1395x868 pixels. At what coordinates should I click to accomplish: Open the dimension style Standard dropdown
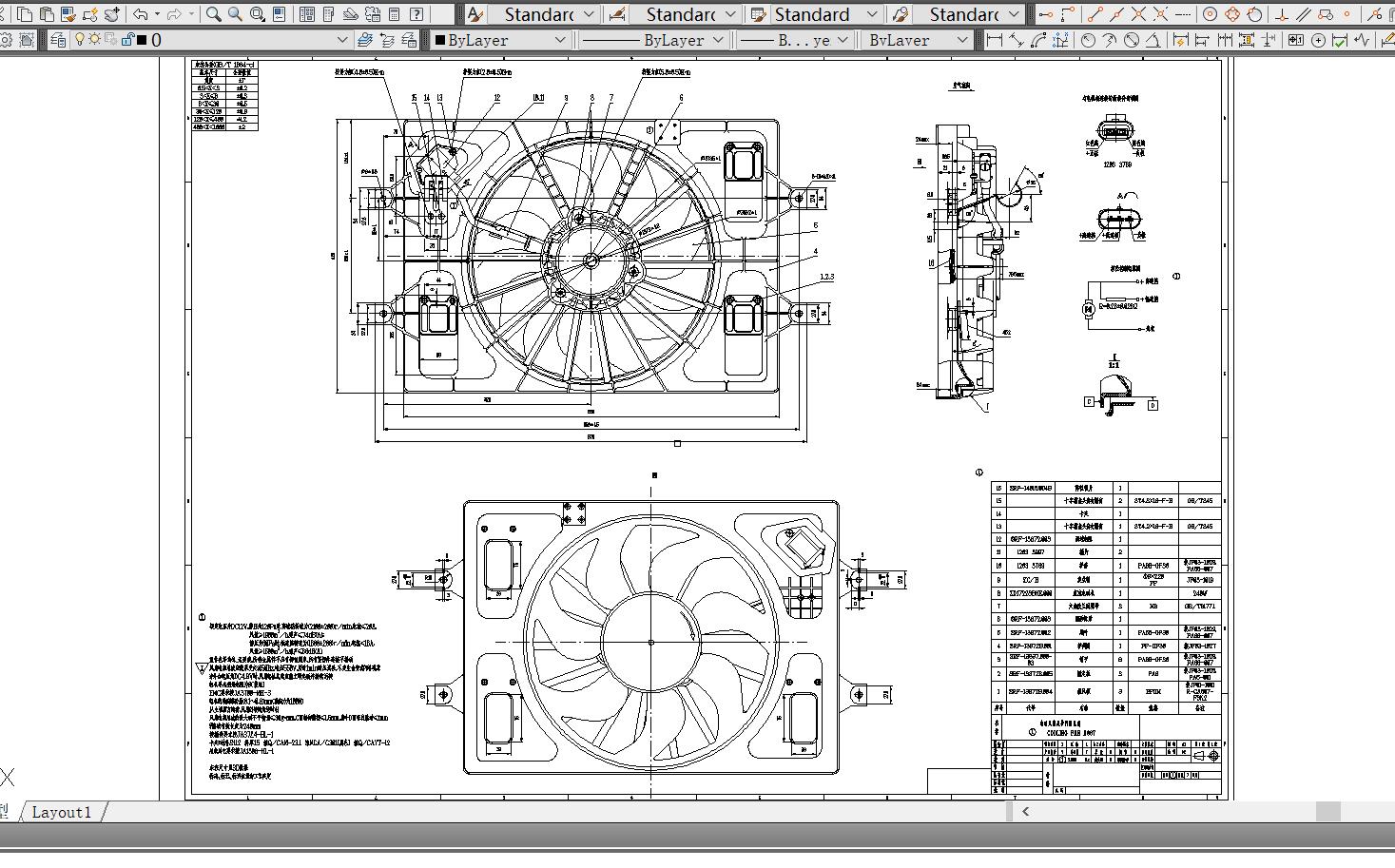pyautogui.click(x=687, y=14)
